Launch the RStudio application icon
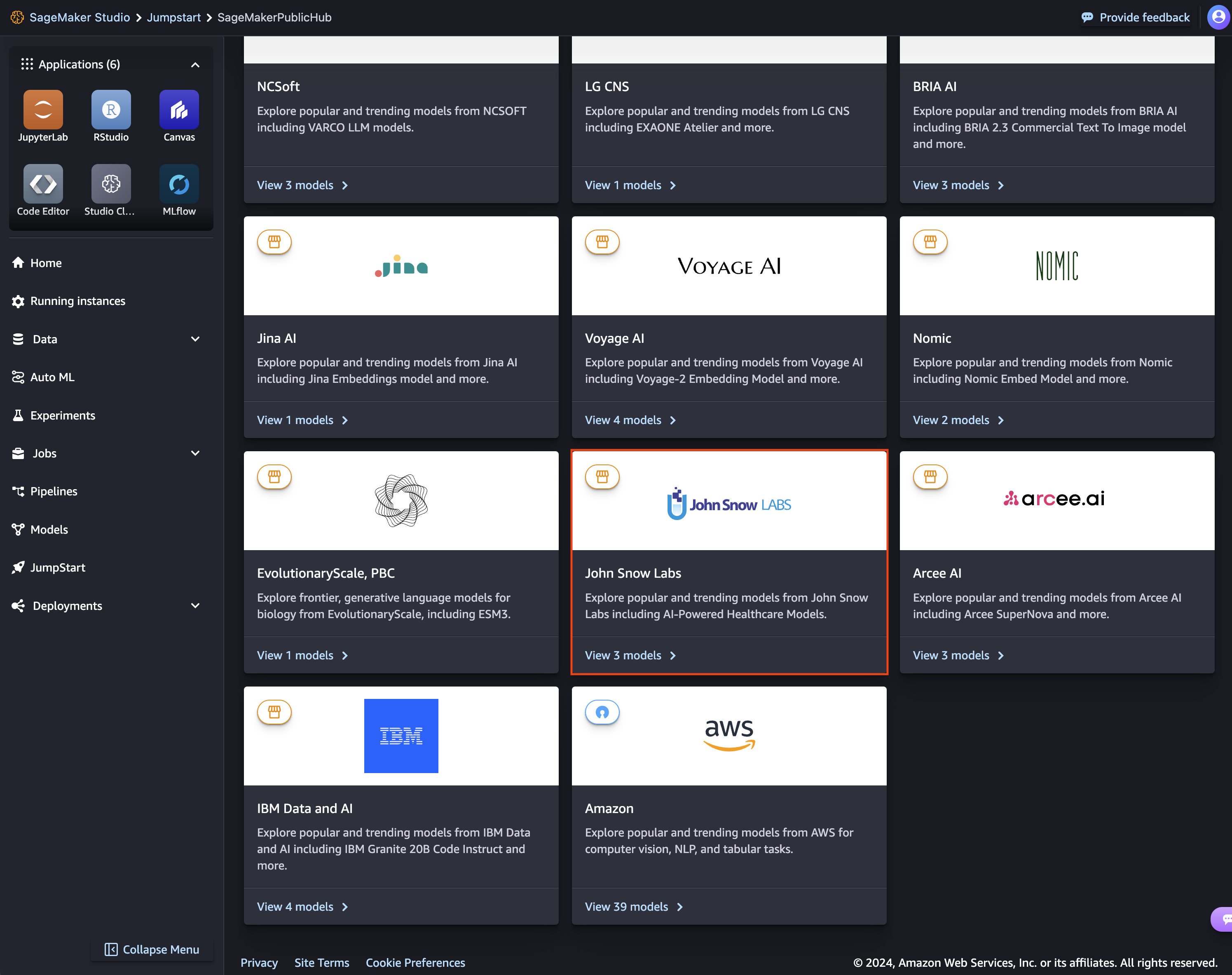Screen dimensions: 1232x975 click(x=111, y=109)
